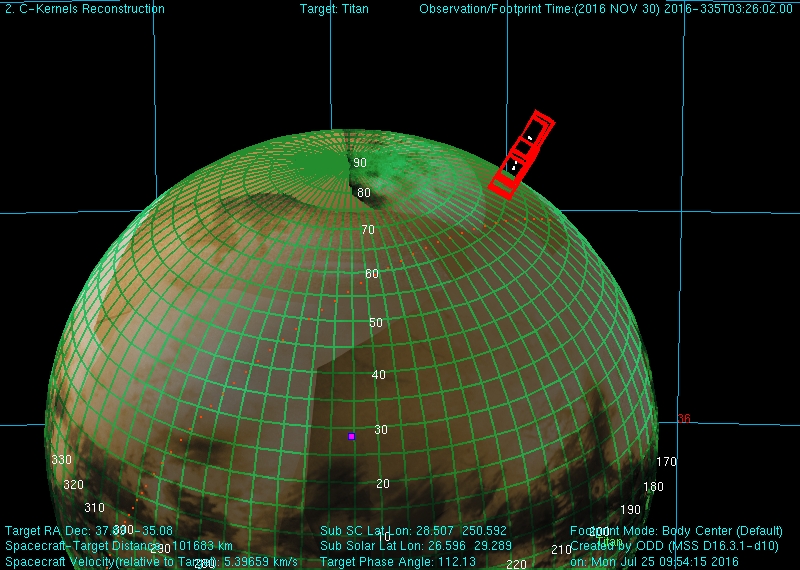
Task: Click the 'Target Phase Angle: 112.13' readout
Action: 398,562
